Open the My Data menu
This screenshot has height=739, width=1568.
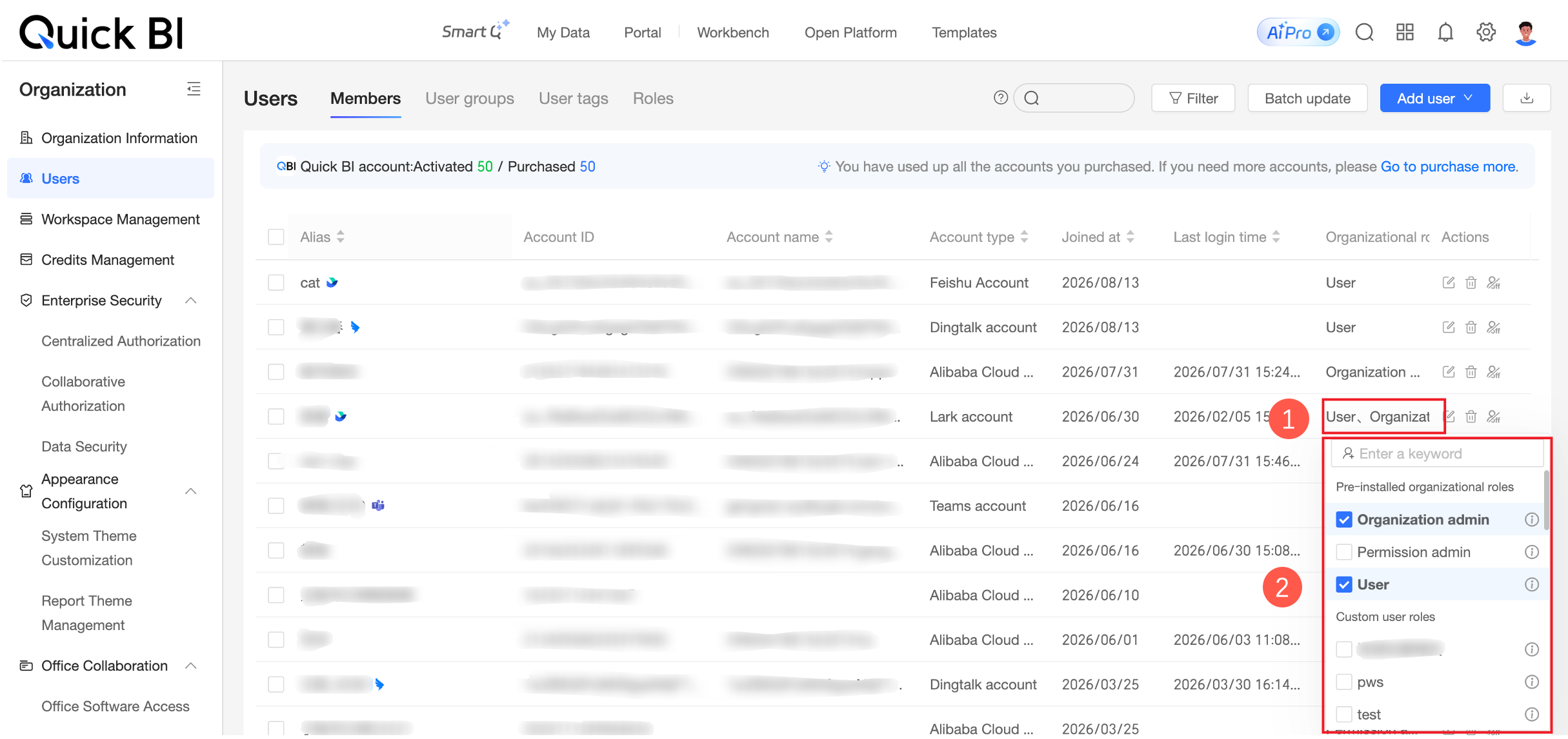tap(563, 32)
